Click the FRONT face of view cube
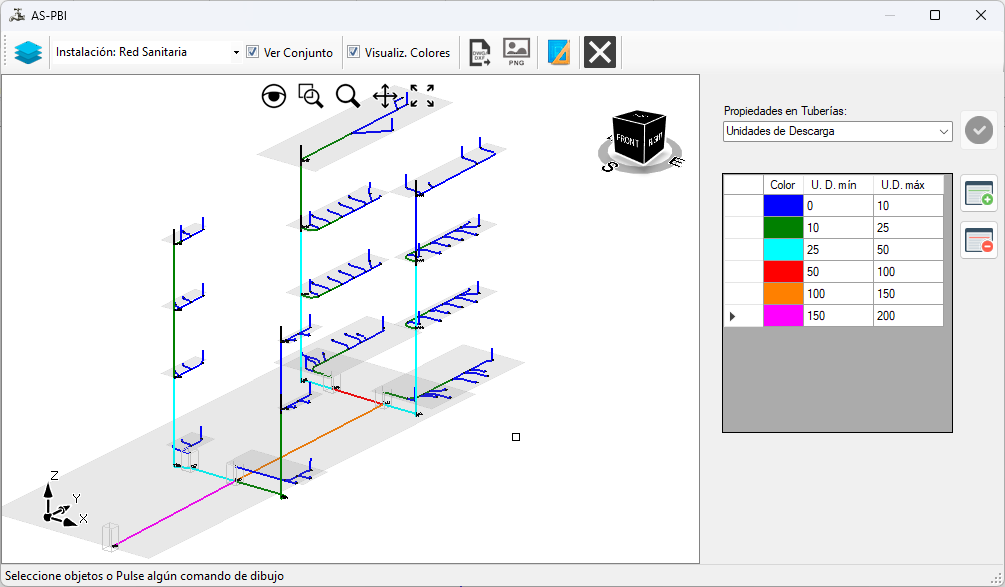Screen dimensions: 1005x587 click(x=627, y=140)
